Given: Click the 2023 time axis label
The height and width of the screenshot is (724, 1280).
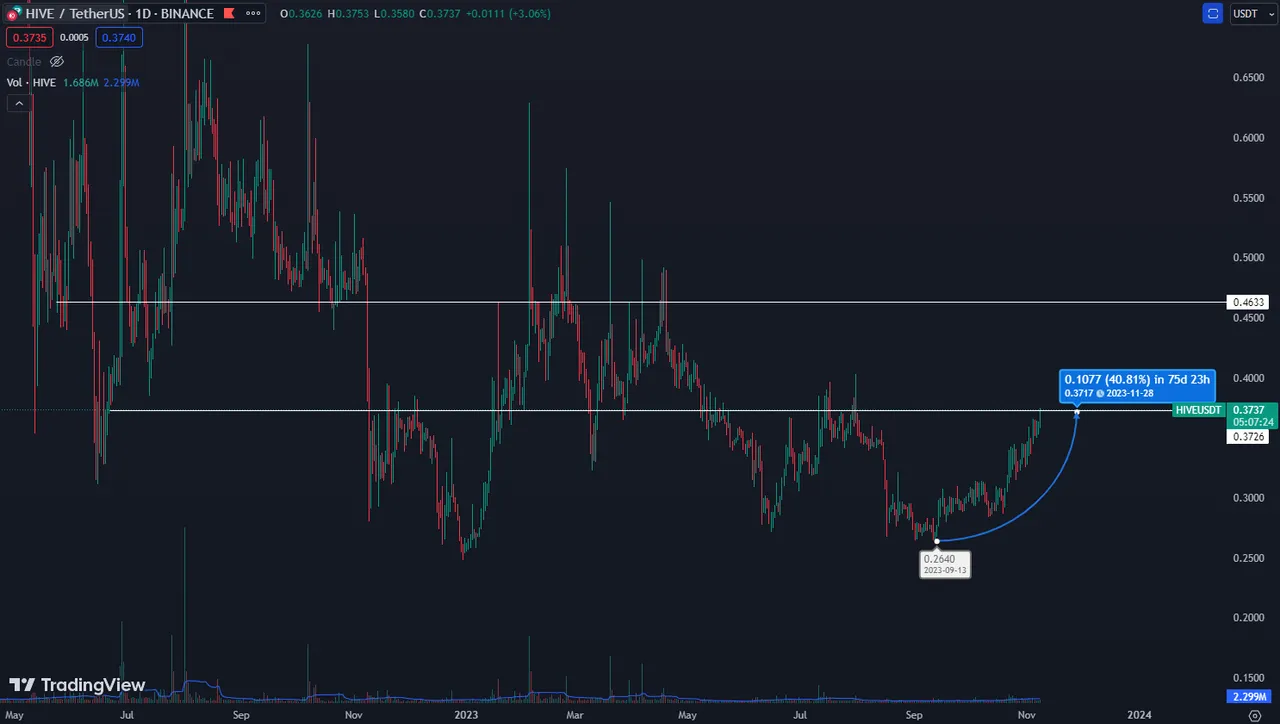Looking at the screenshot, I should coord(466,715).
